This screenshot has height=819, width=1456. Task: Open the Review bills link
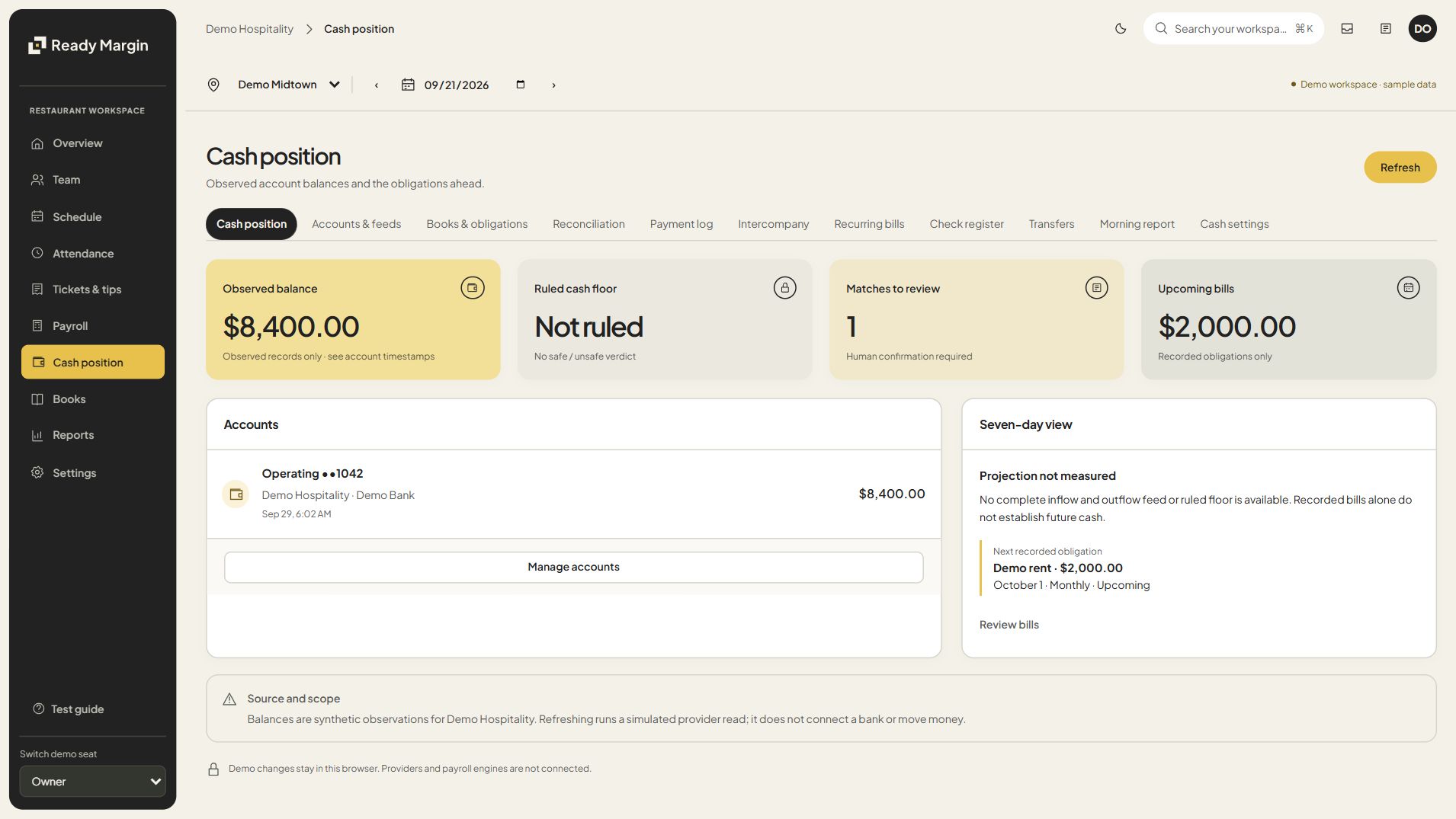pos(1009,625)
